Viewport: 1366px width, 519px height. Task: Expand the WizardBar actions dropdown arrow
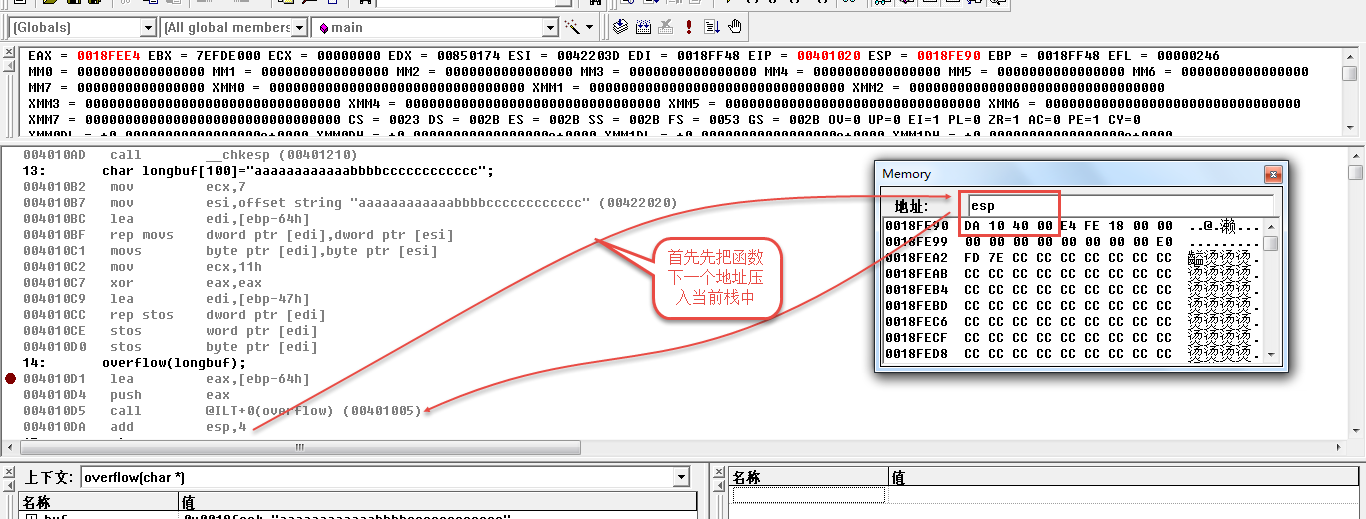coord(589,27)
